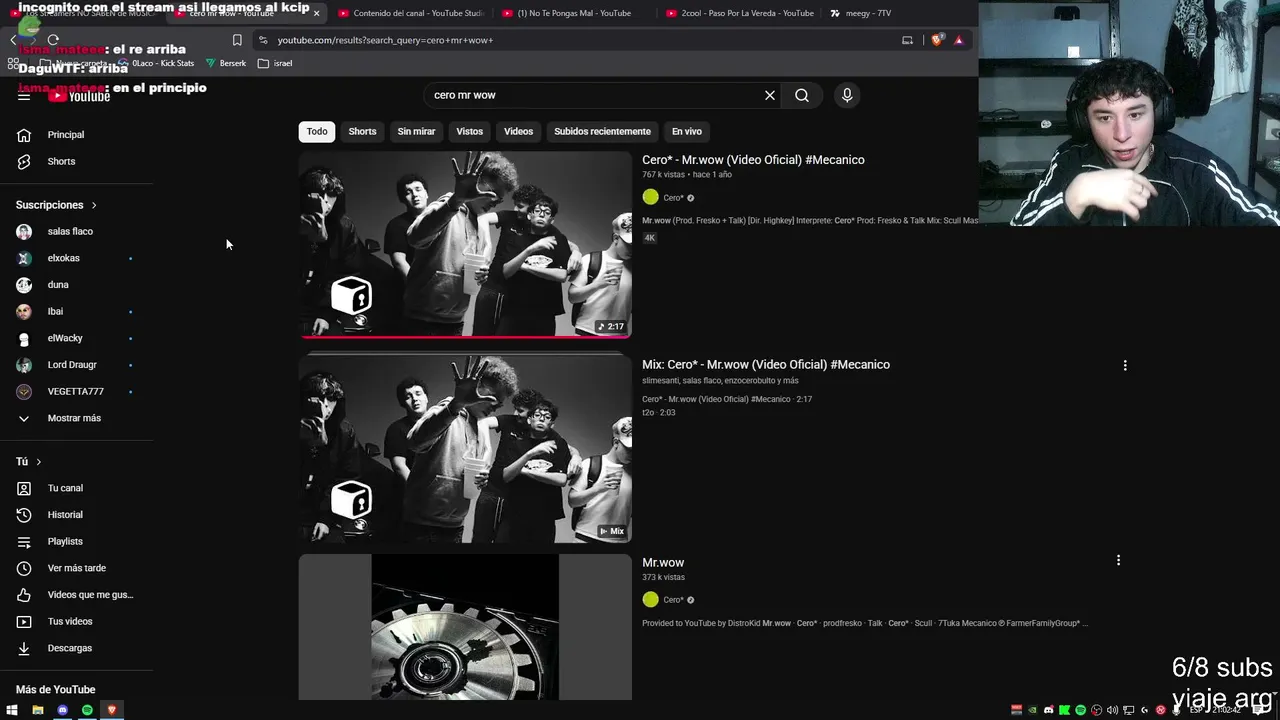The height and width of the screenshot is (720, 1280).
Task: Open the Cero* channel name under 'Mr.wow'
Action: [673, 600]
